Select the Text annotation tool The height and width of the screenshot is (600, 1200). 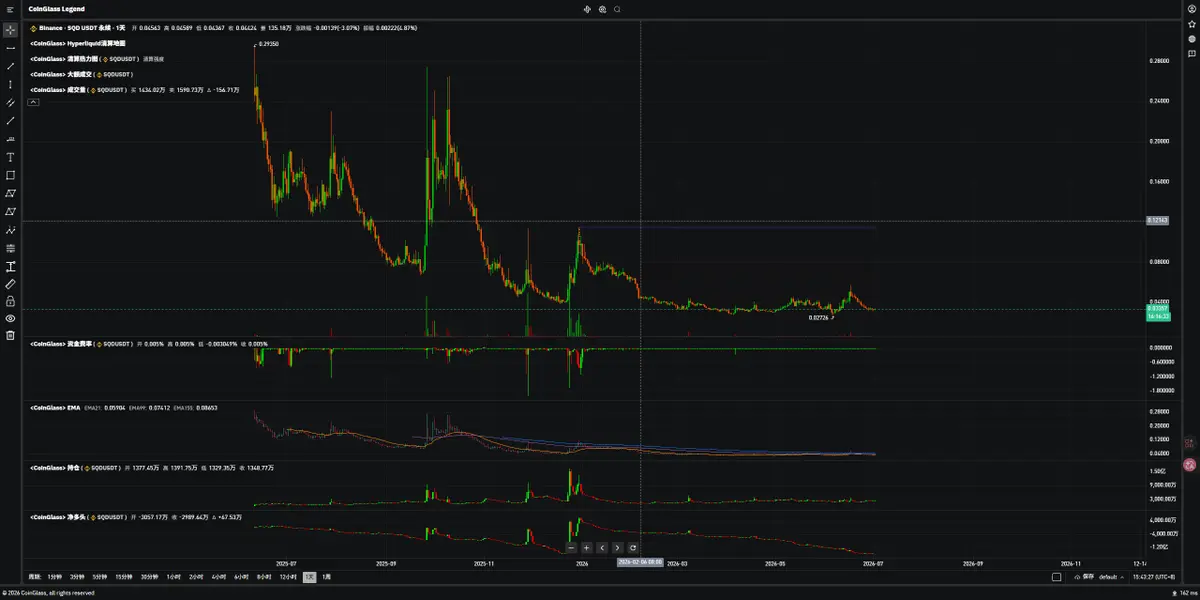point(10,157)
